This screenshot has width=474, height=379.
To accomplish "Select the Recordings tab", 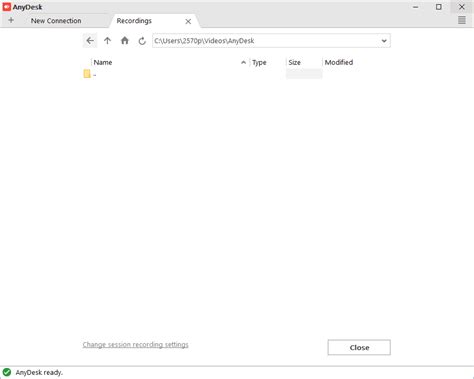I will pyautogui.click(x=134, y=21).
